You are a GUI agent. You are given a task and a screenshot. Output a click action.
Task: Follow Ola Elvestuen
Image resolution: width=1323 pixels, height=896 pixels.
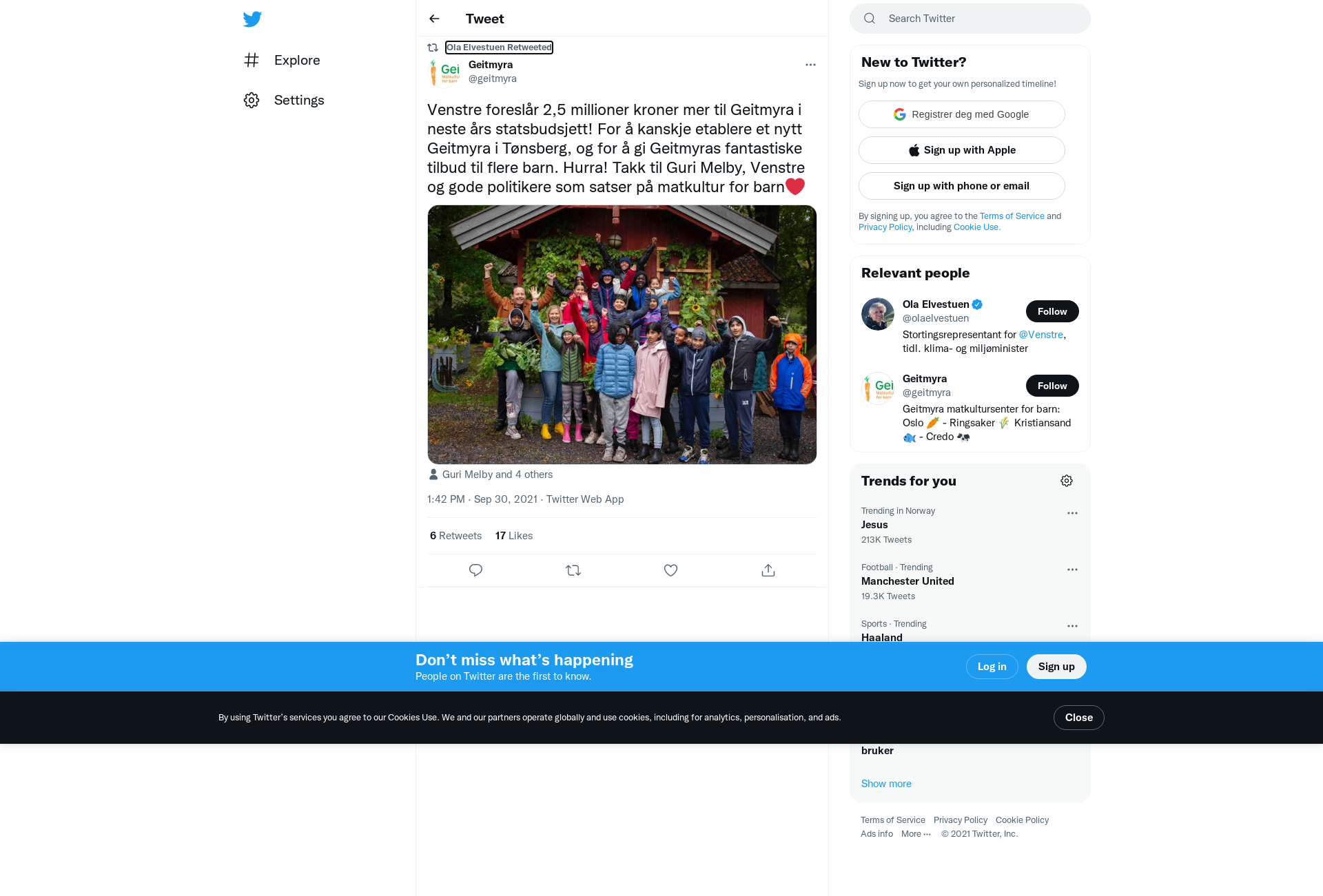[1052, 311]
